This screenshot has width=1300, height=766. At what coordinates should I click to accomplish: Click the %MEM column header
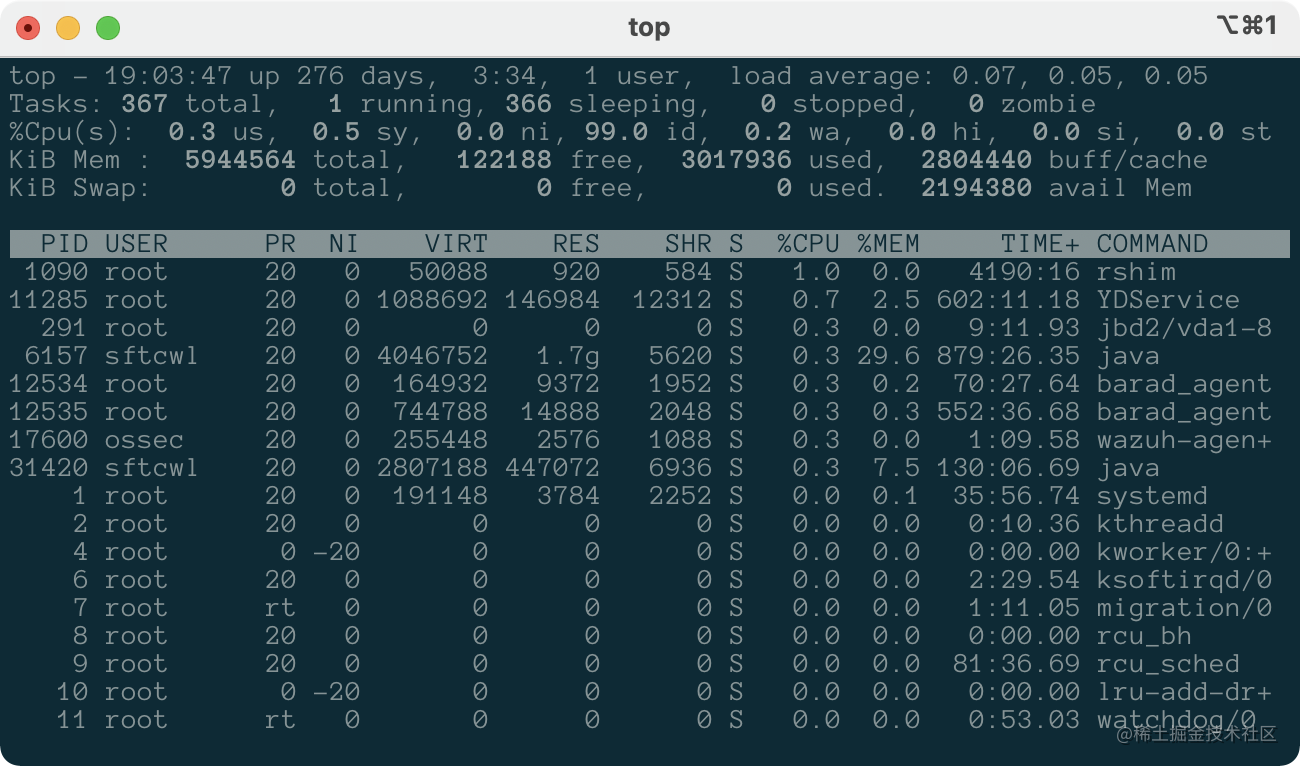coord(888,244)
